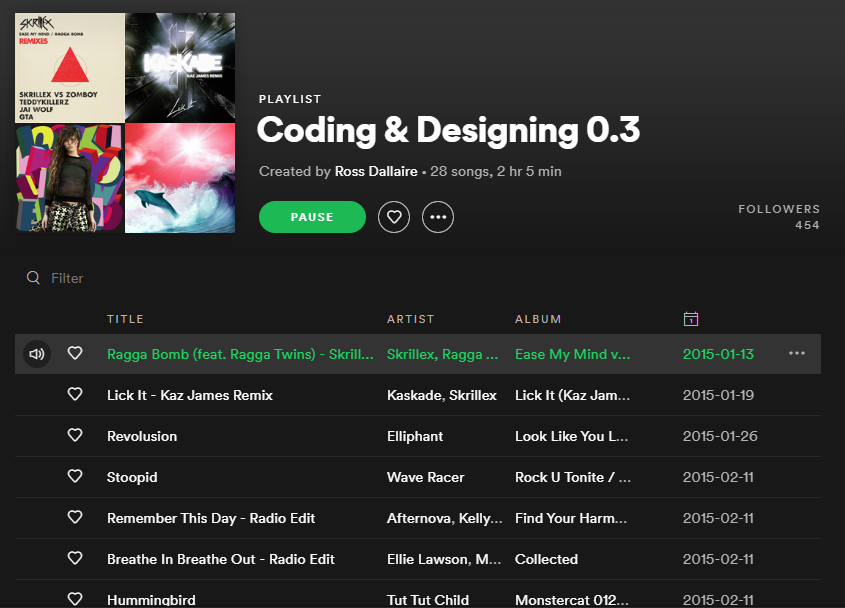This screenshot has width=845, height=608.
Task: Sort tracks by ARTIST column header
Action: [x=410, y=319]
